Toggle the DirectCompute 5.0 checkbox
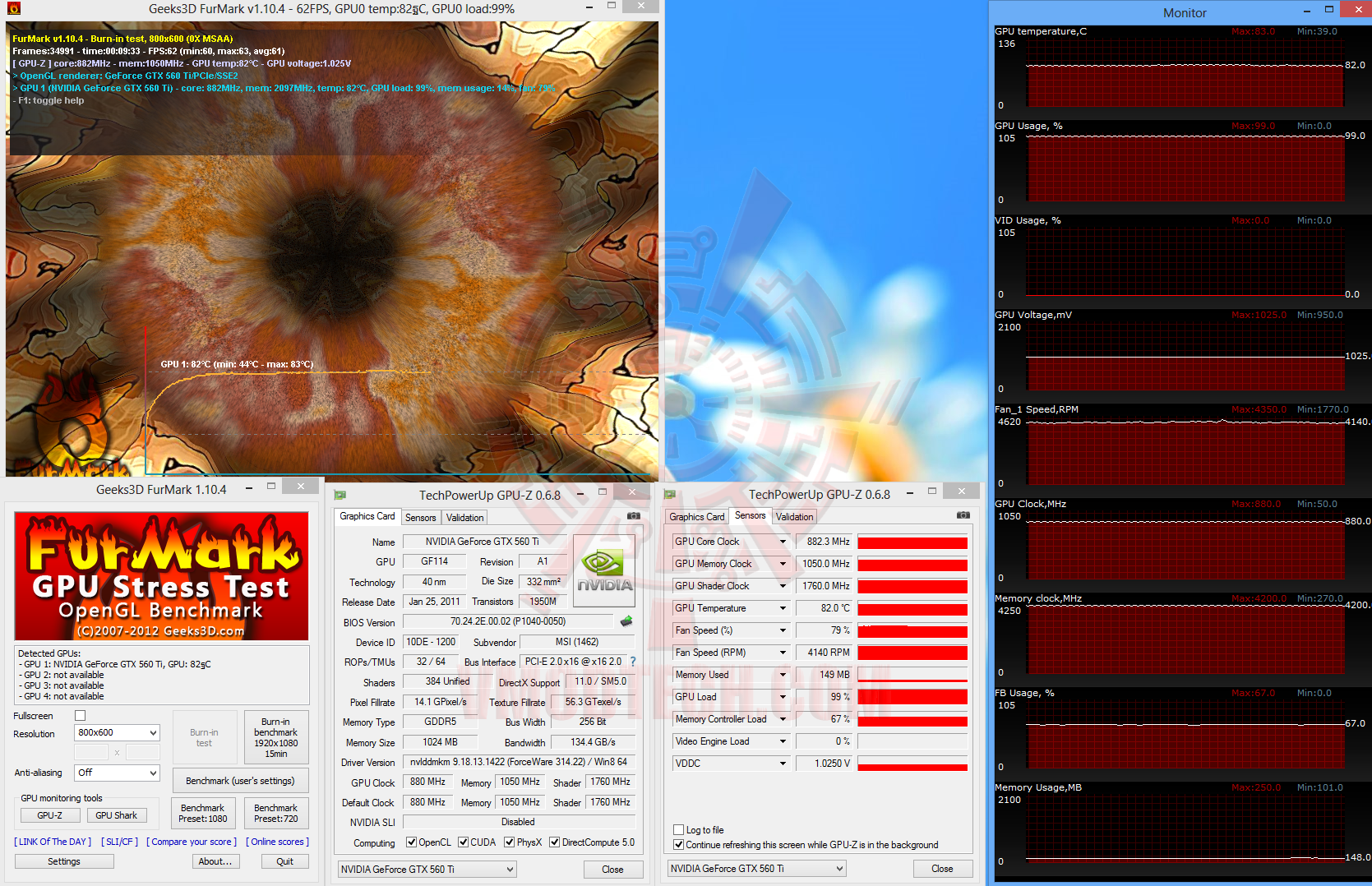The height and width of the screenshot is (886, 1372). pos(555,842)
